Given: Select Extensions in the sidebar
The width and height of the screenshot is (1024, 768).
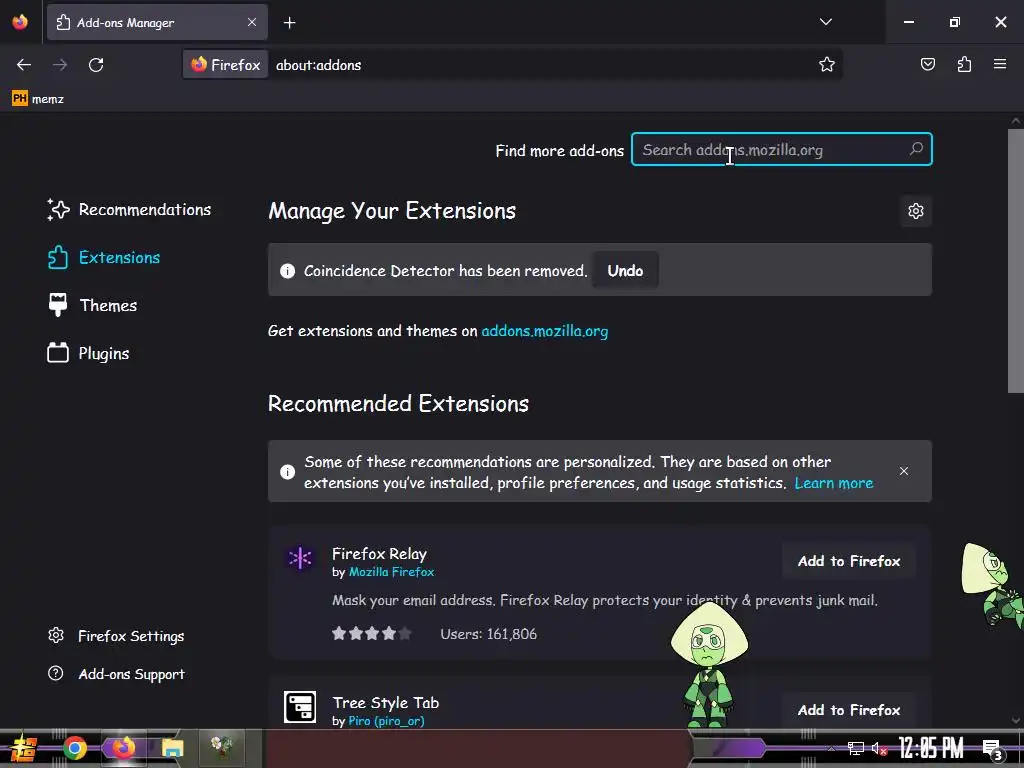Looking at the screenshot, I should tap(104, 257).
